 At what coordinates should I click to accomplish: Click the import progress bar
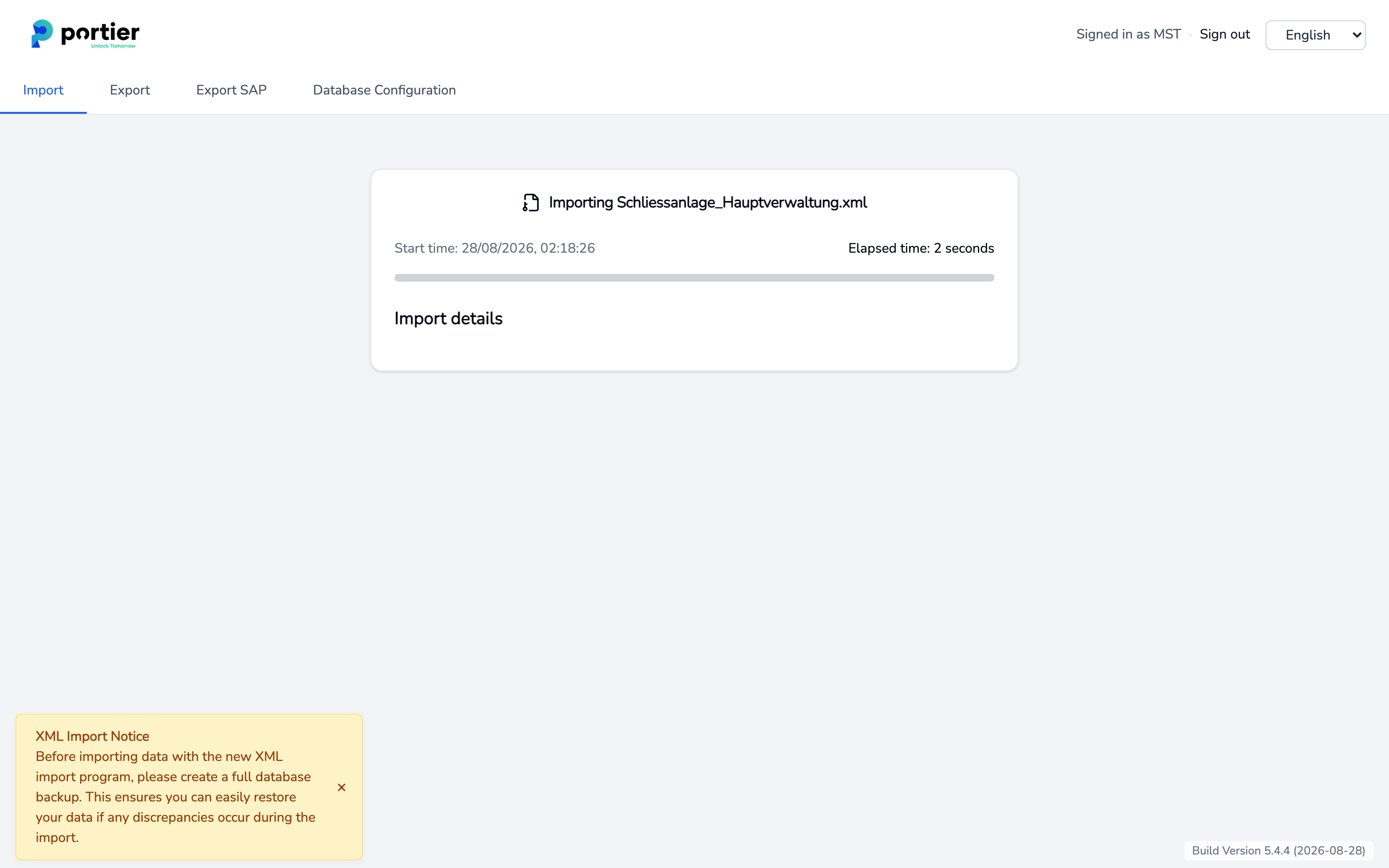(694, 278)
